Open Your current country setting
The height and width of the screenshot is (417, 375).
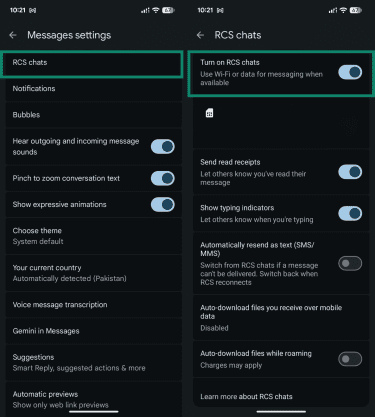(x=94, y=273)
